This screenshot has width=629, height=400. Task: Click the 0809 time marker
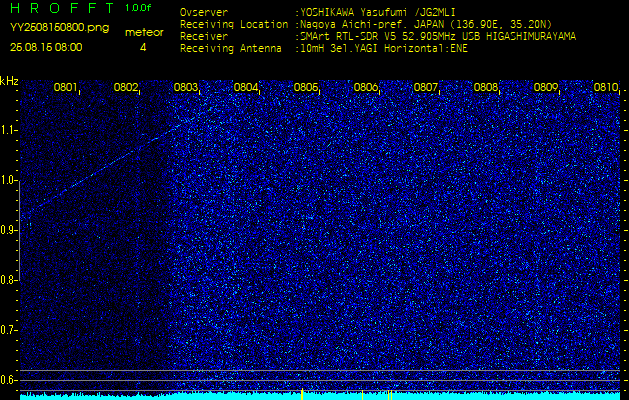click(546, 87)
